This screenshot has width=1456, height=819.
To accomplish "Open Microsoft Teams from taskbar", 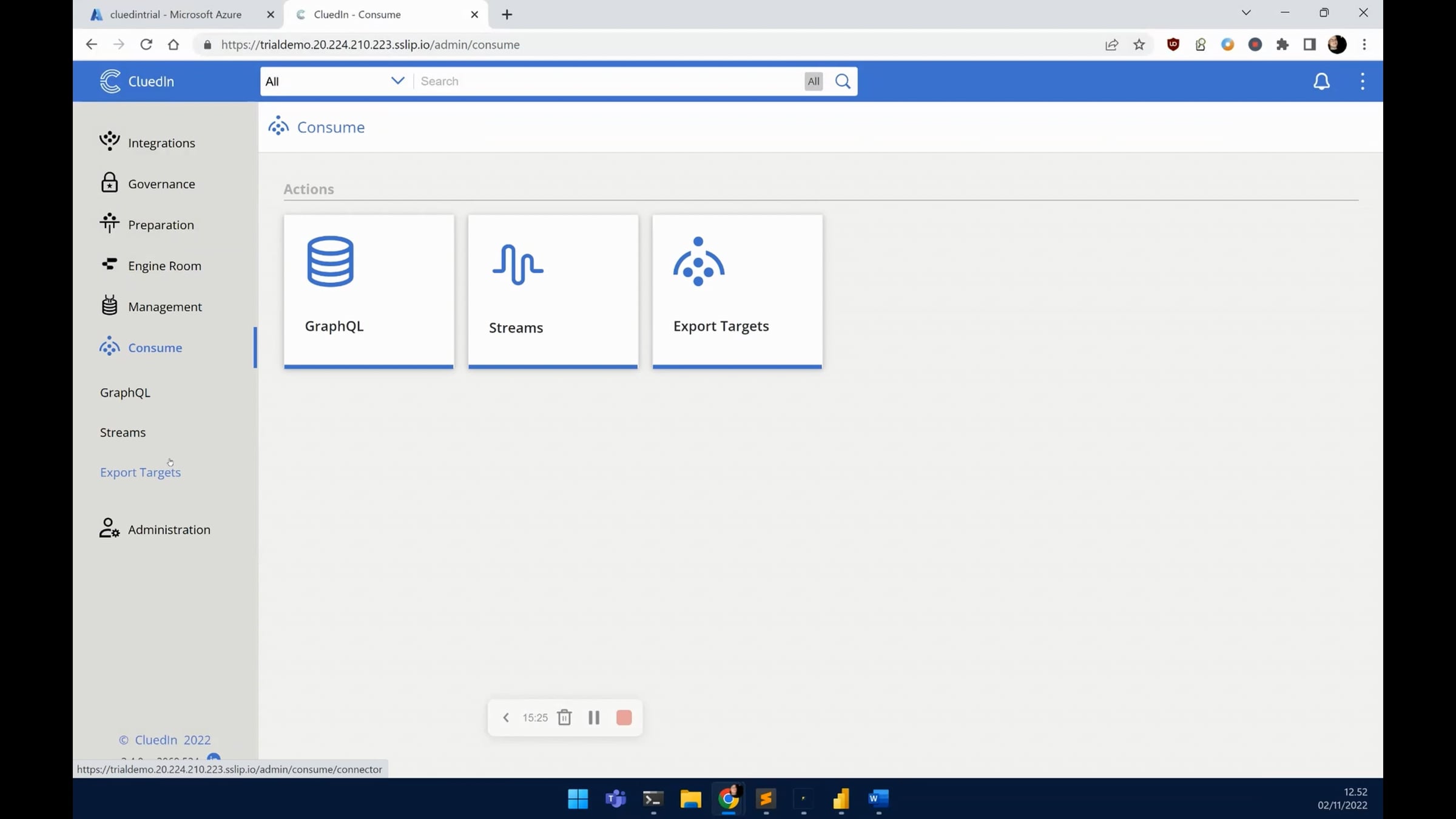I will coord(615,799).
